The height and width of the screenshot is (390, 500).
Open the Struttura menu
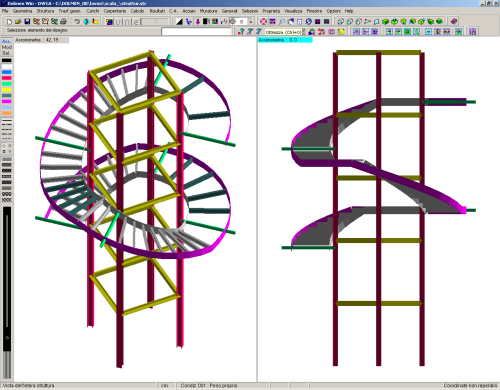pyautogui.click(x=45, y=11)
